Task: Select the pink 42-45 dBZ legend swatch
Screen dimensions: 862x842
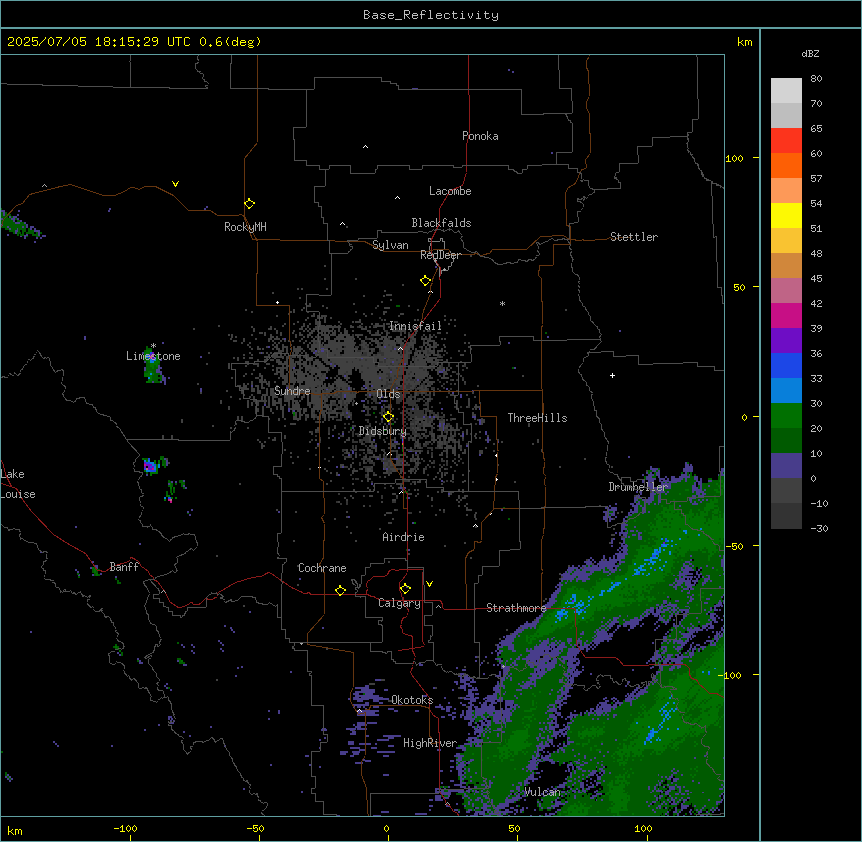Action: (786, 290)
